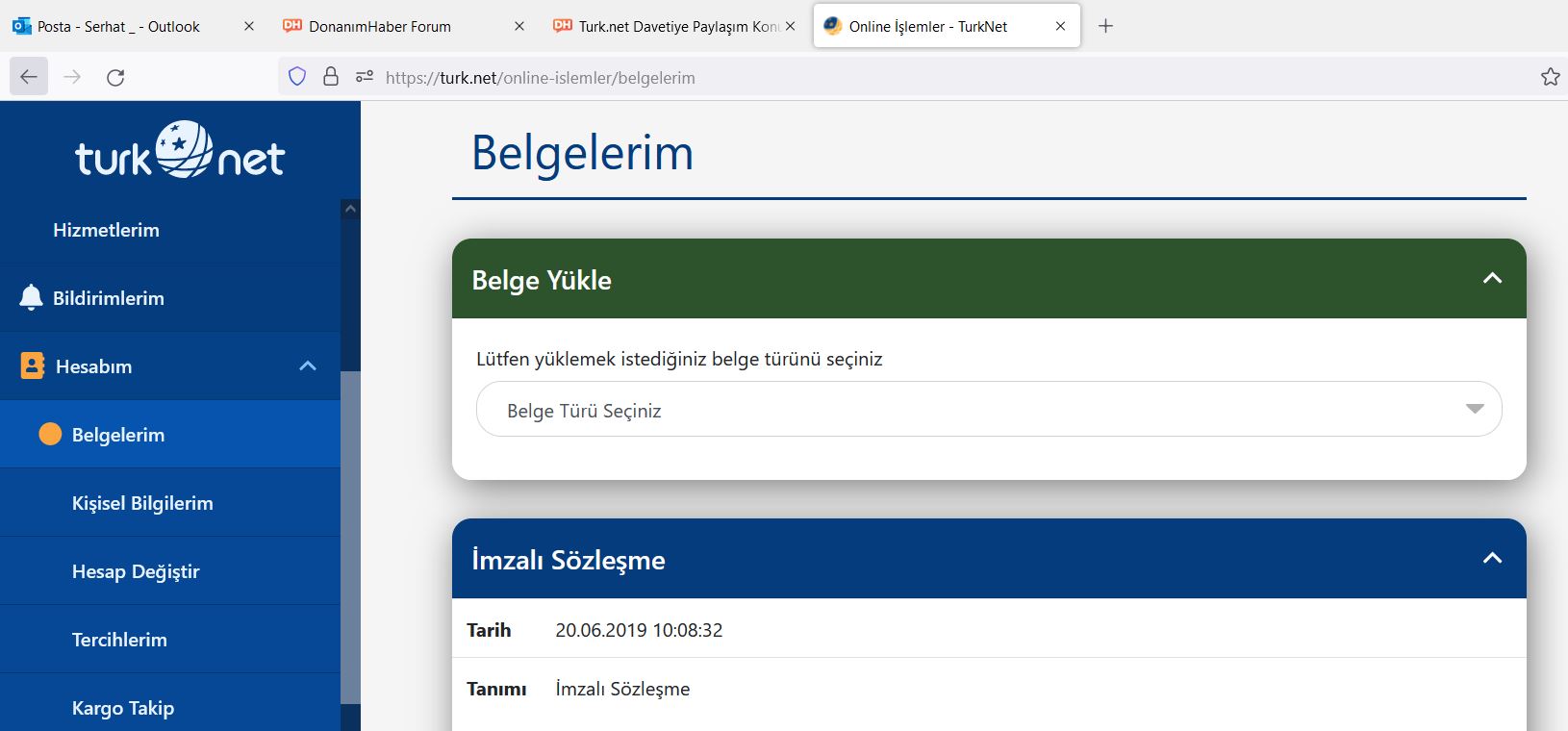Open a new tab with the plus button

[1105, 26]
